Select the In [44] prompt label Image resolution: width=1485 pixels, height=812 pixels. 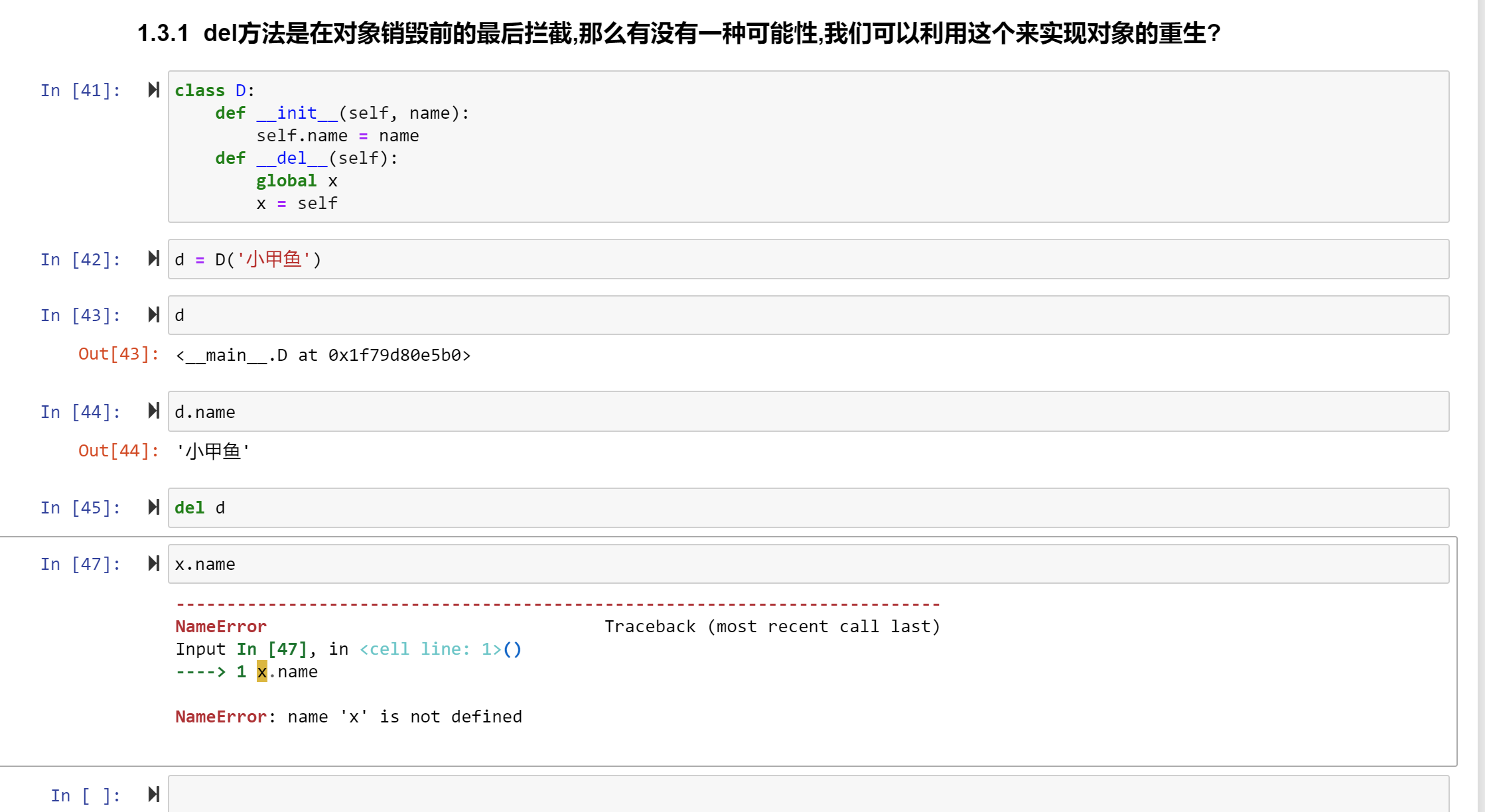80,412
